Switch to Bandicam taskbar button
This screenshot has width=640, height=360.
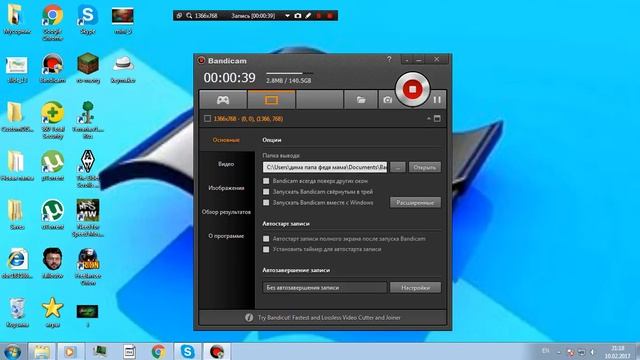217,351
